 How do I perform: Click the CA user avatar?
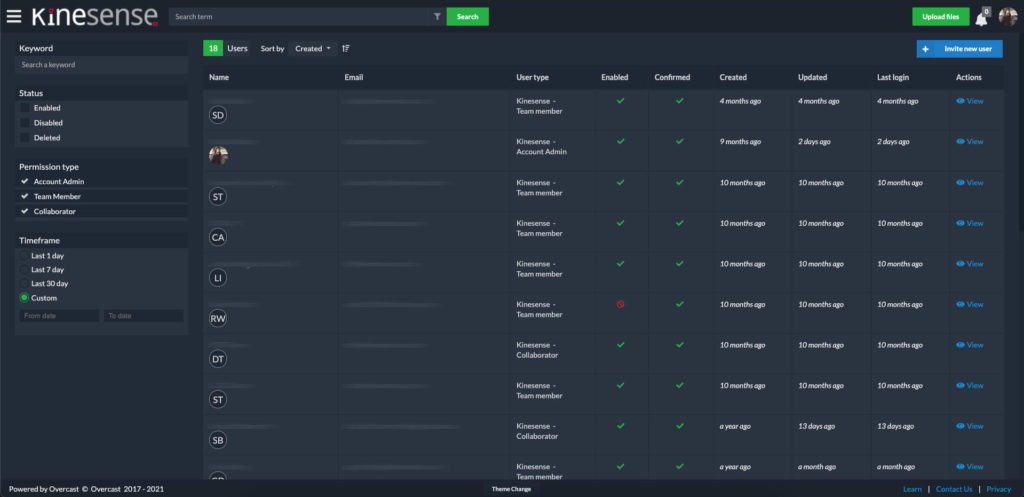click(218, 238)
